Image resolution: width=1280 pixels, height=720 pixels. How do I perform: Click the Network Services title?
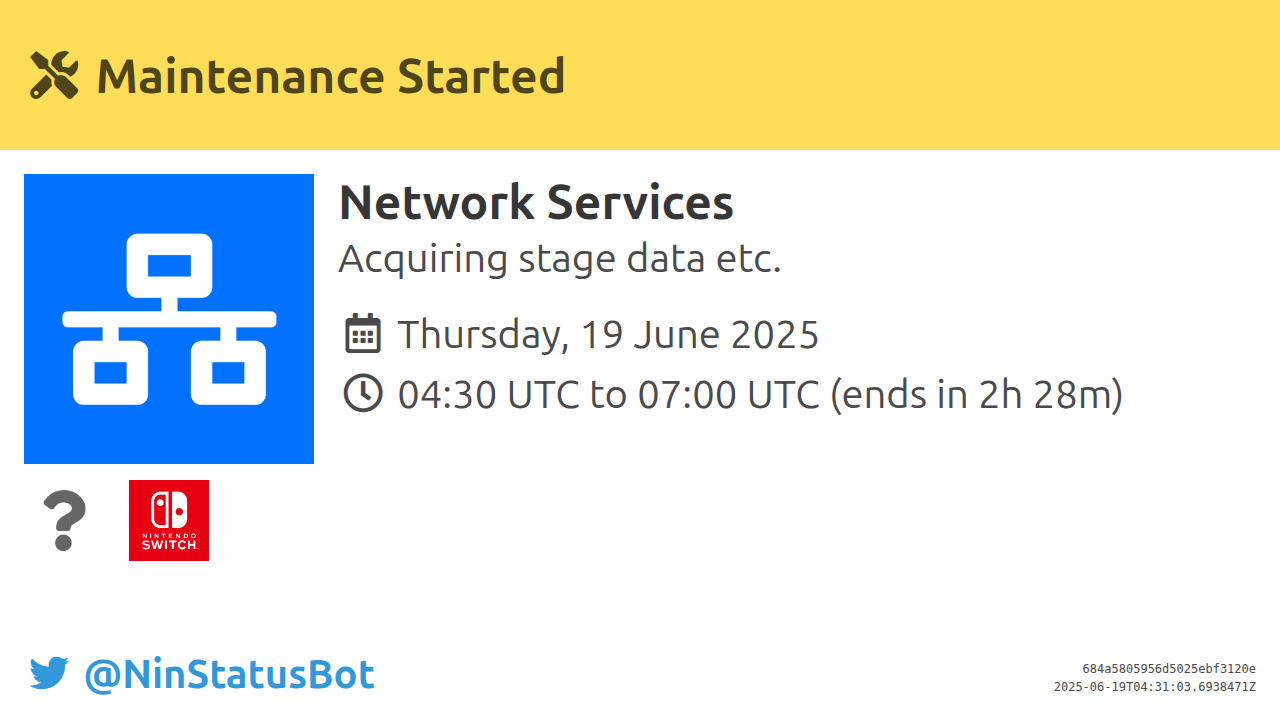[536, 202]
